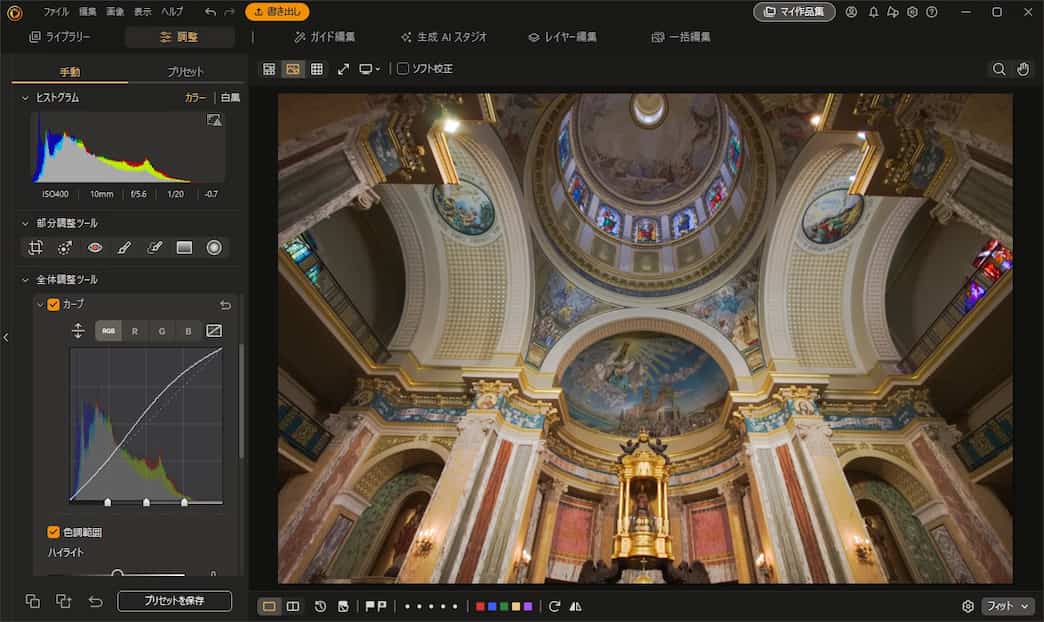Open the history icon in bottom toolbar
This screenshot has height=622, width=1044.
[x=320, y=606]
